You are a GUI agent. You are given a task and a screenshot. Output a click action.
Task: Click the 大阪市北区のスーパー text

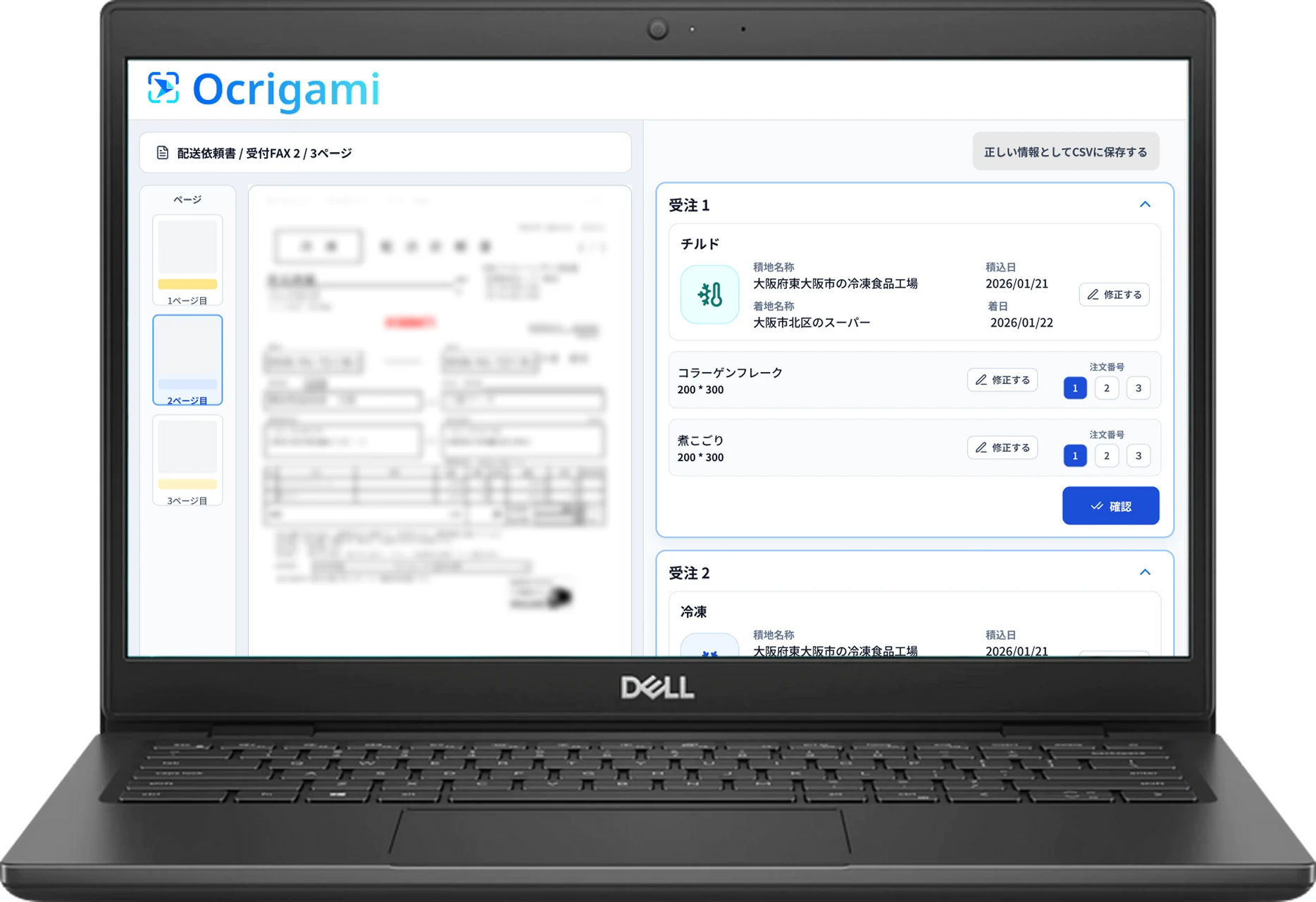click(811, 322)
